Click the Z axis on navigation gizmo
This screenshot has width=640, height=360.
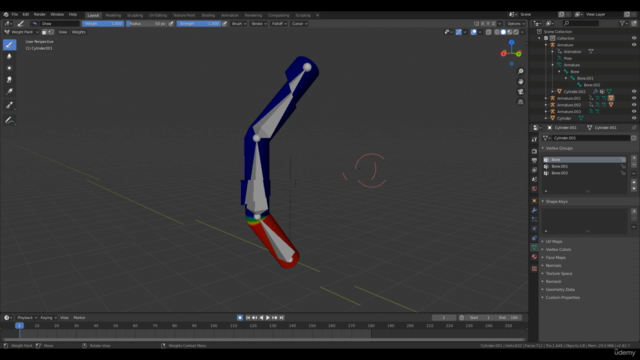coord(511,42)
